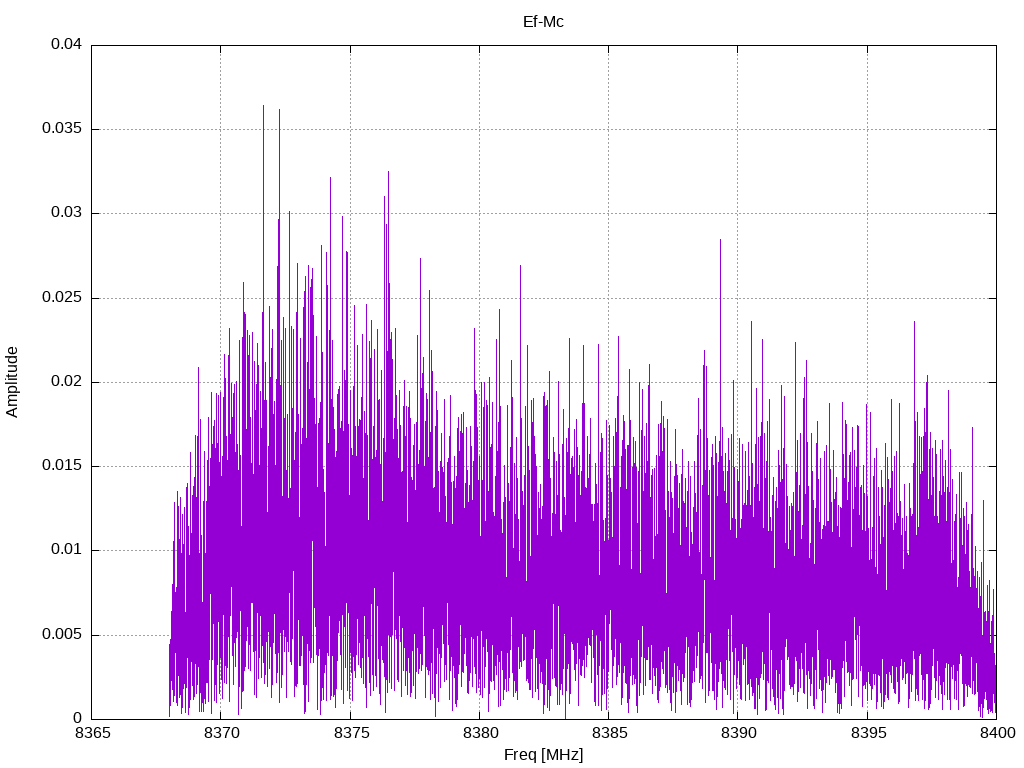
Task: Click the 8370 x-axis tick label
Action: click(221, 733)
